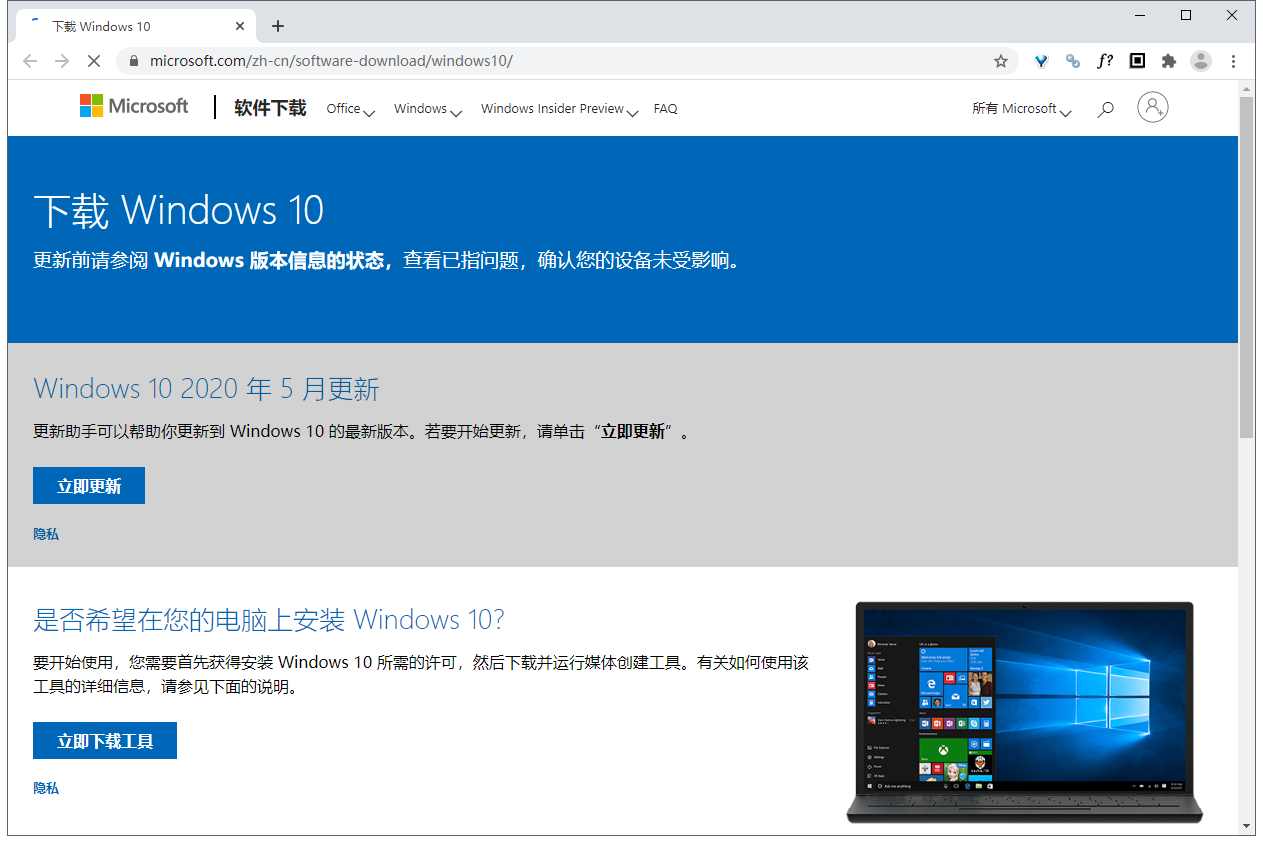
Task: Click the address bar URL field
Action: (x=560, y=61)
